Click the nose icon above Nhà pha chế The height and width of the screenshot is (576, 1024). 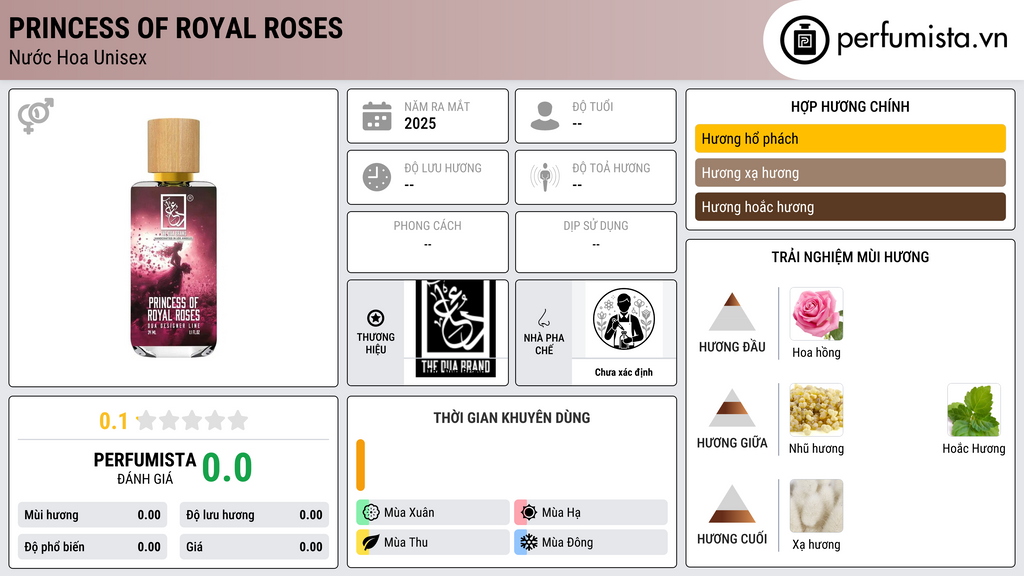click(x=544, y=318)
